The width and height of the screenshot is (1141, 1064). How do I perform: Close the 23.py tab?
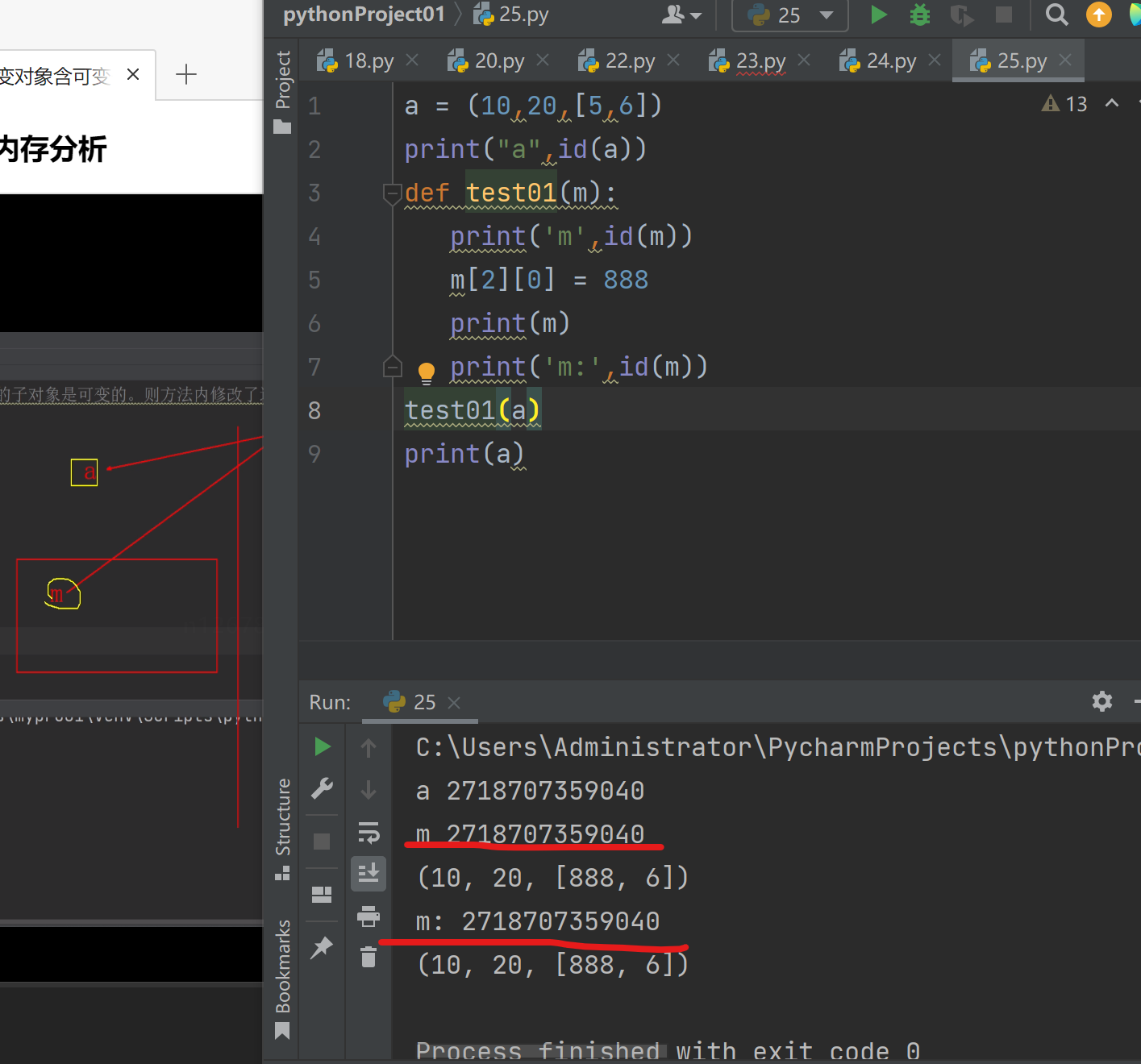804,60
